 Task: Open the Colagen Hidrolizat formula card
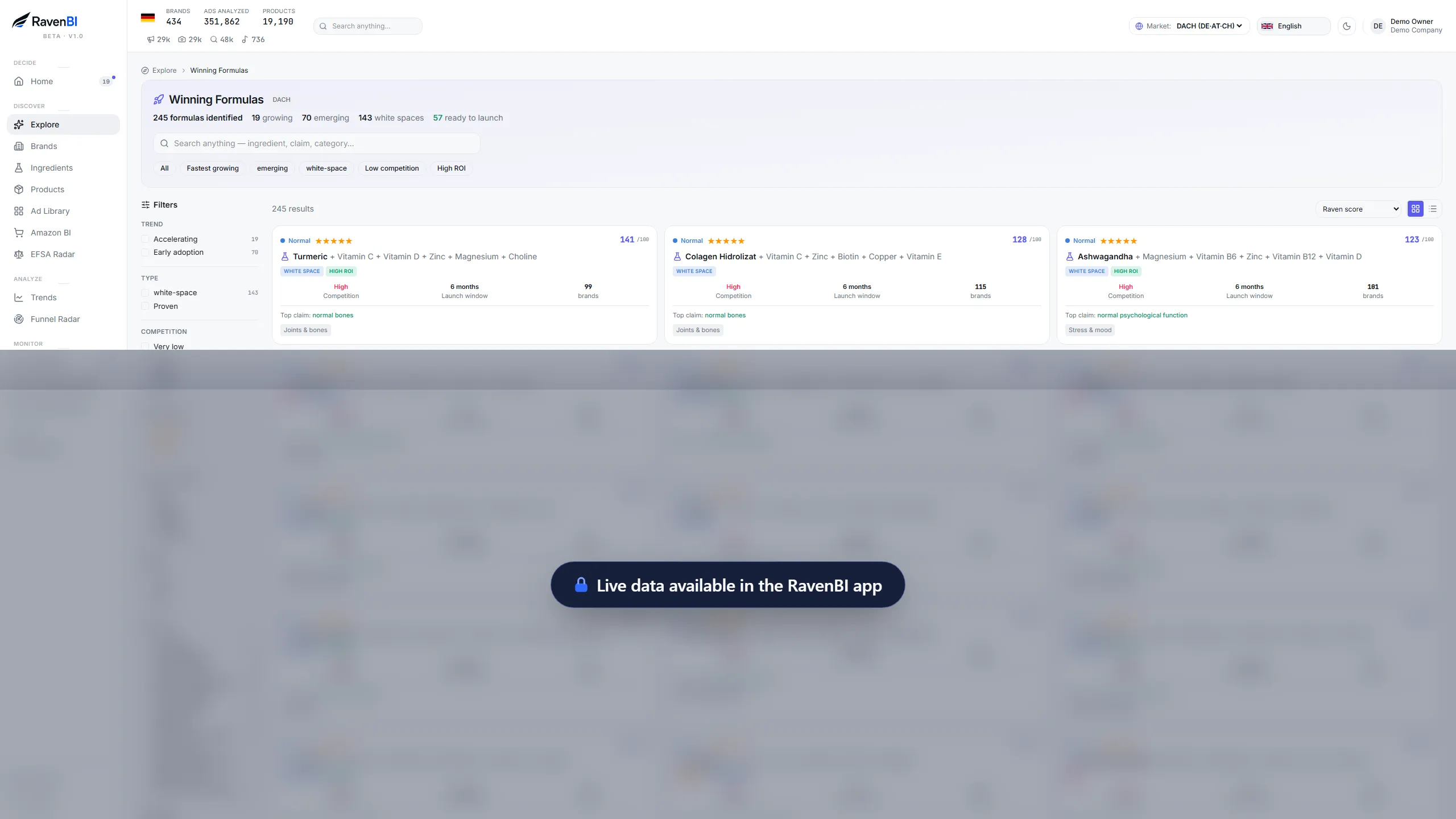coord(857,285)
